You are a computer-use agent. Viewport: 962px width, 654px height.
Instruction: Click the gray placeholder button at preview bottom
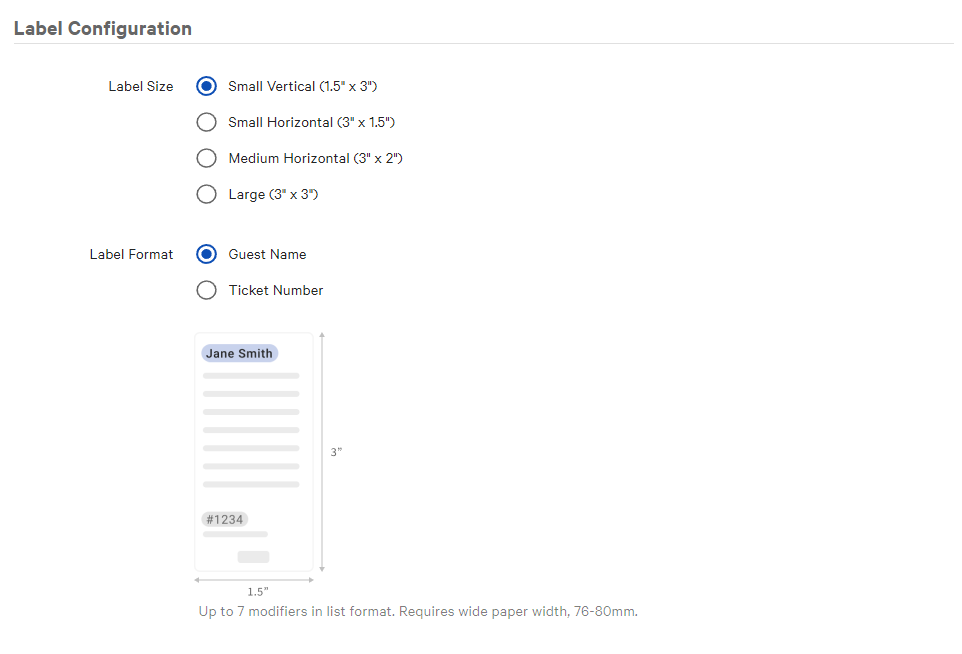[x=253, y=556]
